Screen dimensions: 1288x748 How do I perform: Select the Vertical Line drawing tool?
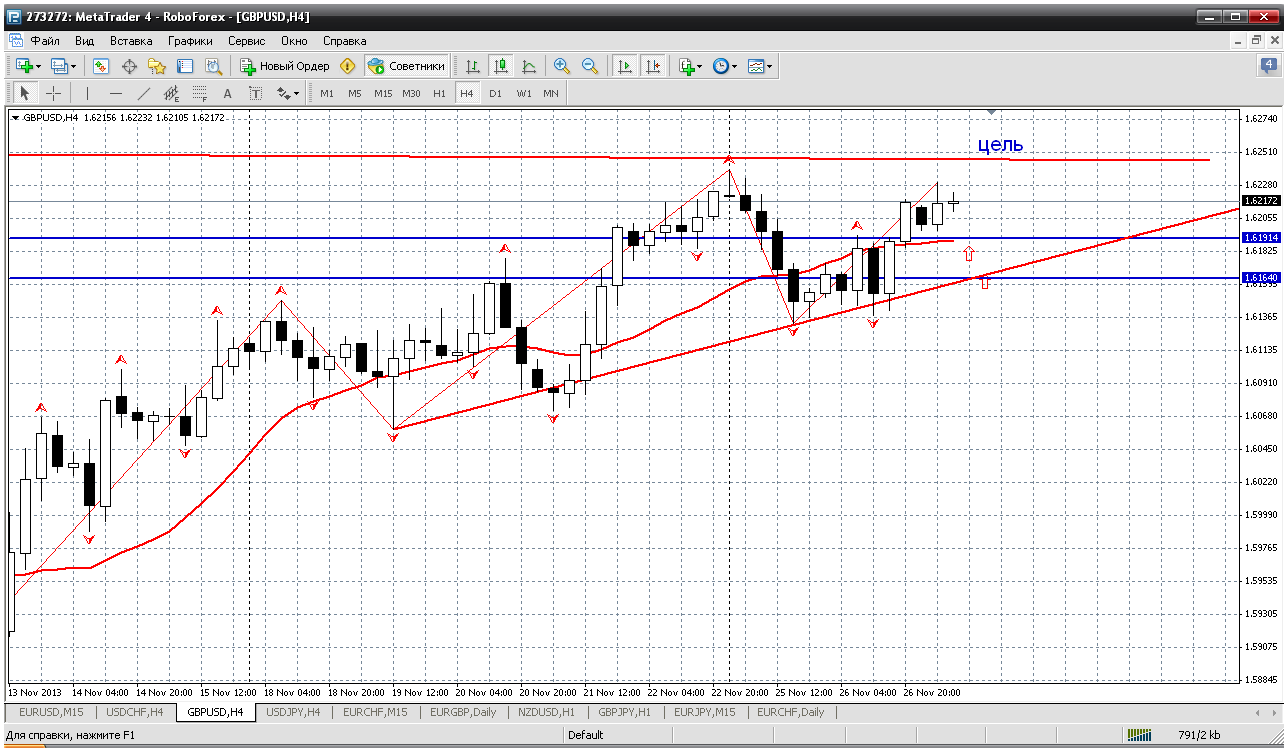88,93
